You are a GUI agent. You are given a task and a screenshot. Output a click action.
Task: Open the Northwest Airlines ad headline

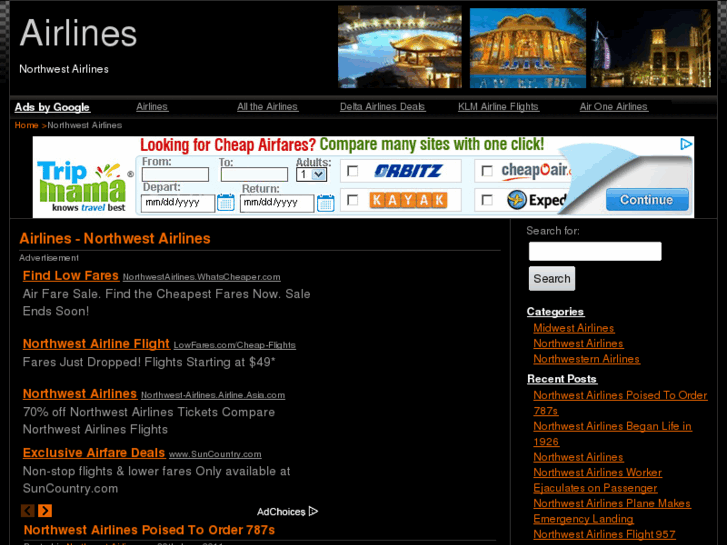click(x=80, y=394)
